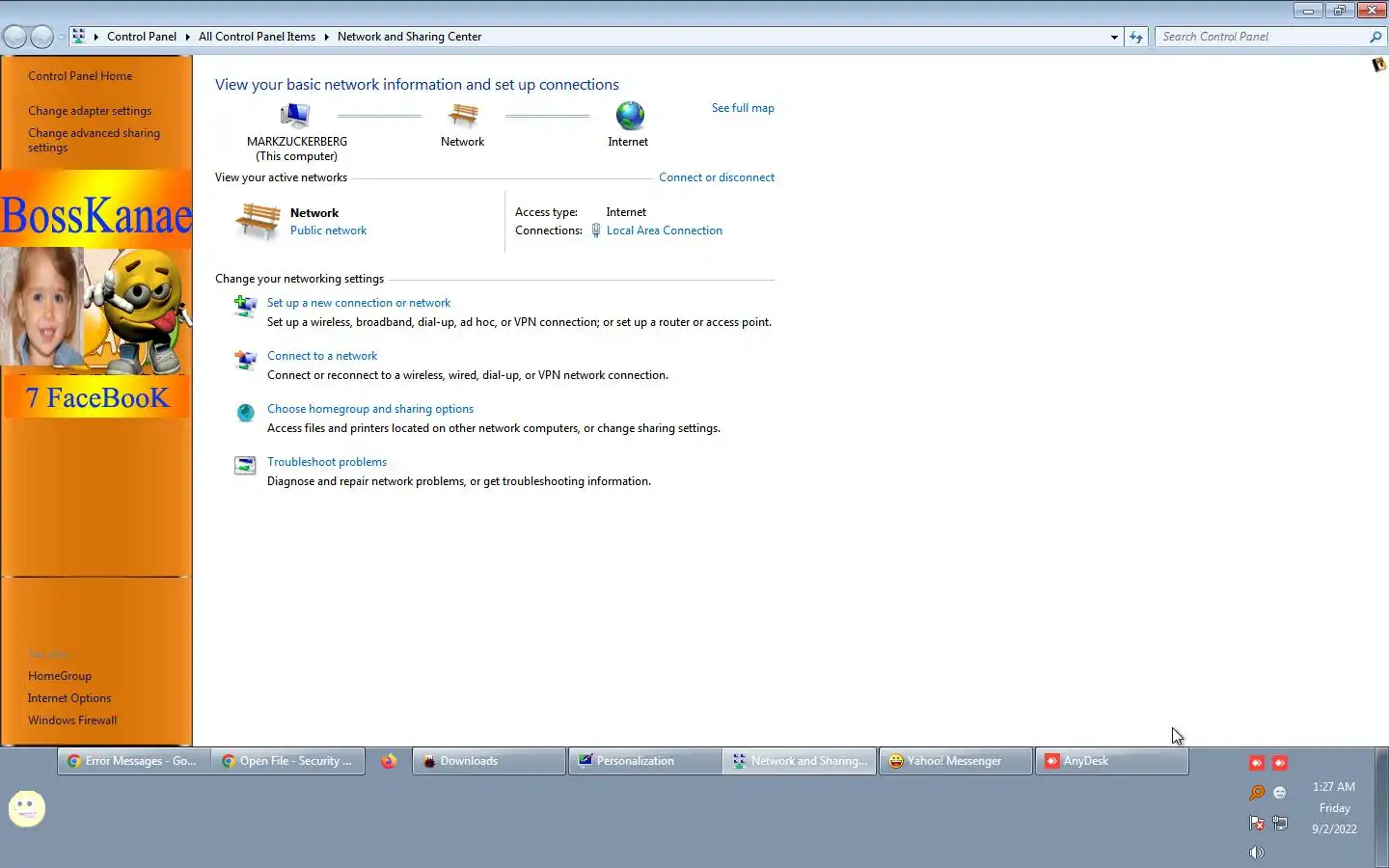
Task: Switch to Open File - Security taskbar item
Action: pyautogui.click(x=288, y=761)
